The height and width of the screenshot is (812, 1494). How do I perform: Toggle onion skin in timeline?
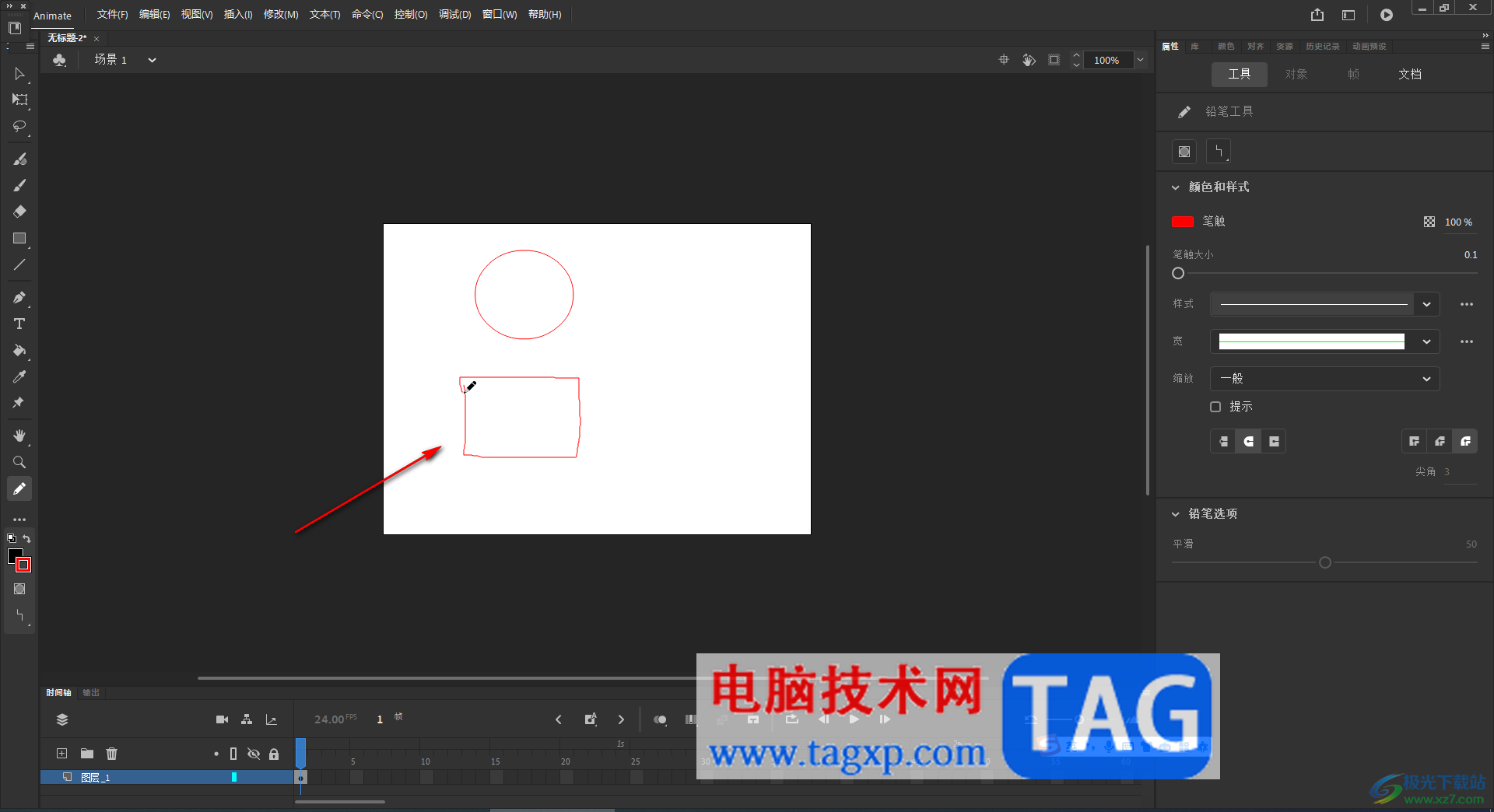click(660, 719)
